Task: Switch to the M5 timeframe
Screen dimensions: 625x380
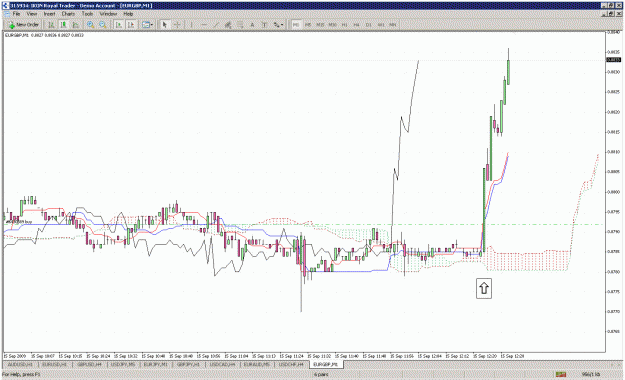Action: pyautogui.click(x=308, y=25)
